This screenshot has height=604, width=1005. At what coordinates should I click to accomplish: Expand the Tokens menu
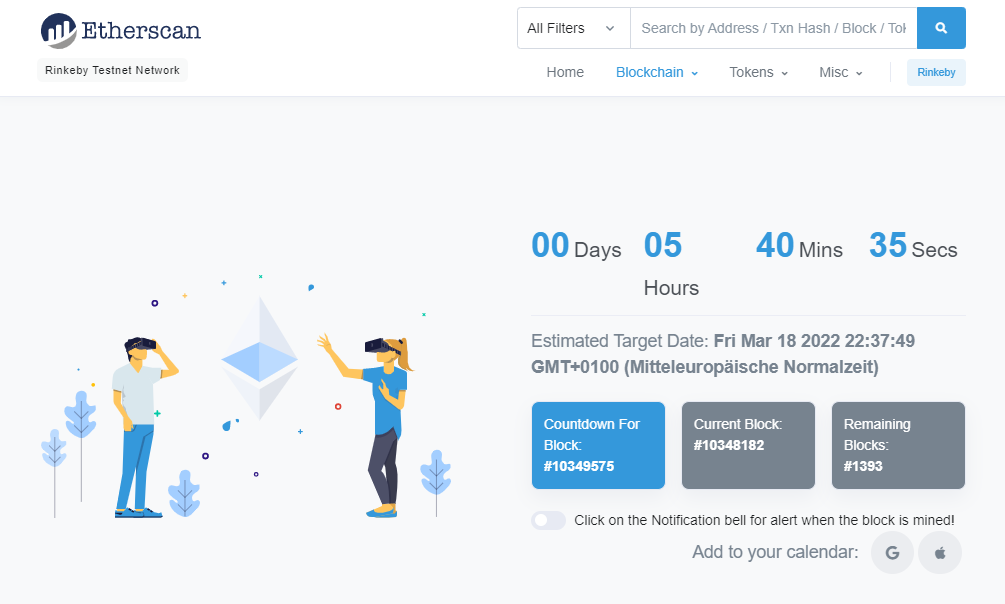pos(758,72)
